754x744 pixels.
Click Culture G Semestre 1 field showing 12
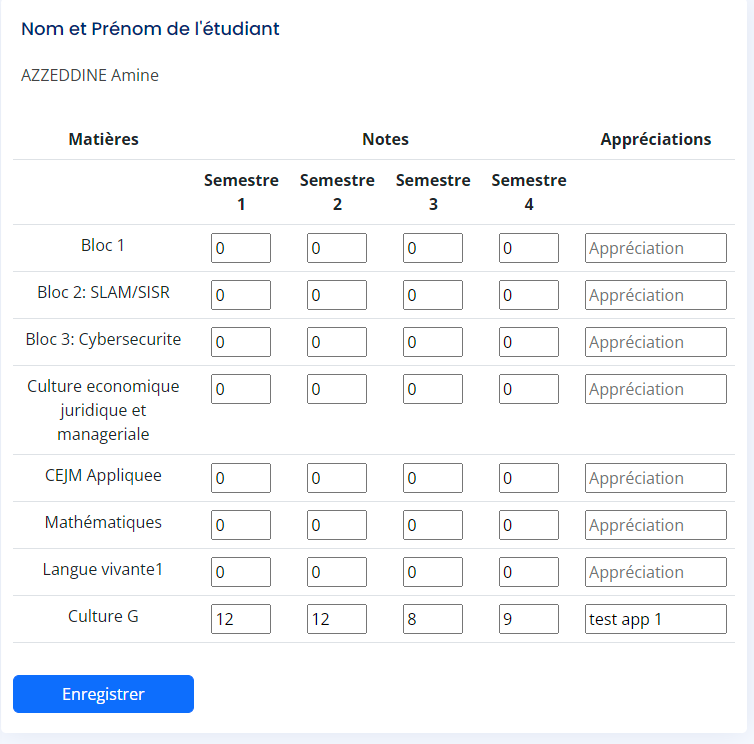click(240, 619)
